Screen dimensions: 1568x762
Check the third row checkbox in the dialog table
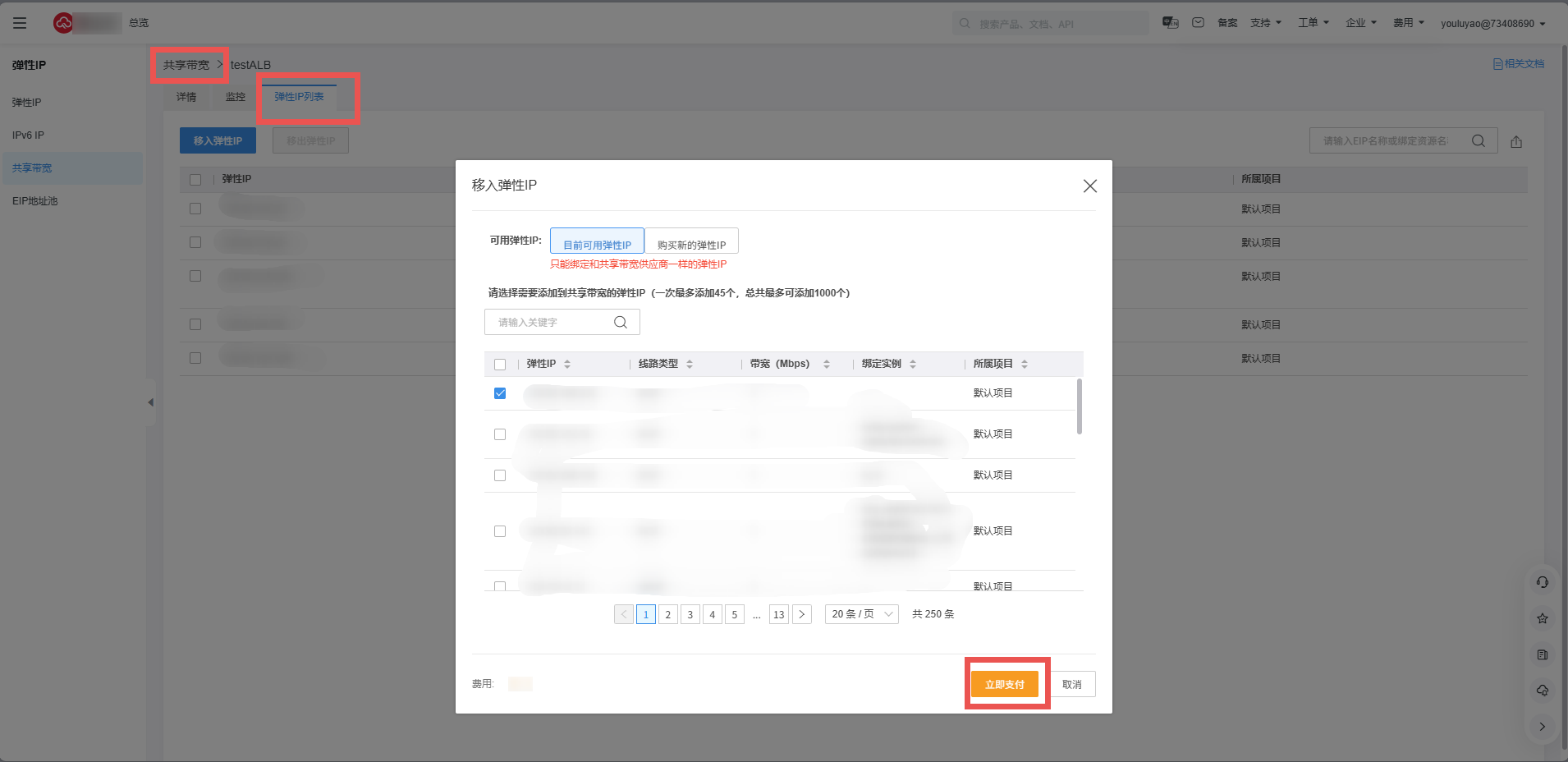click(500, 475)
